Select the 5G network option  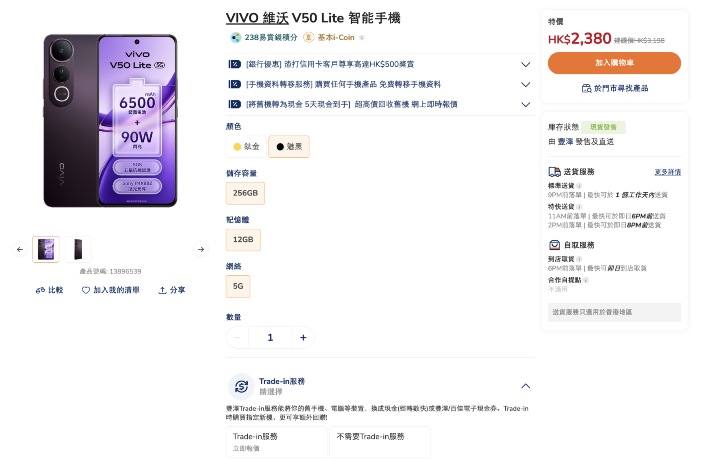[238, 287]
